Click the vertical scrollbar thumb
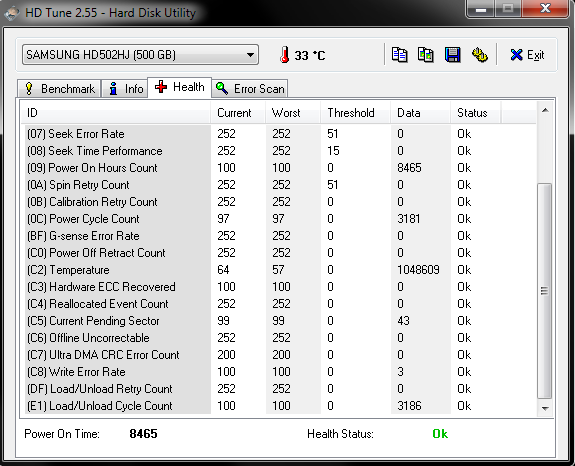The width and height of the screenshot is (575, 466). tap(545, 291)
